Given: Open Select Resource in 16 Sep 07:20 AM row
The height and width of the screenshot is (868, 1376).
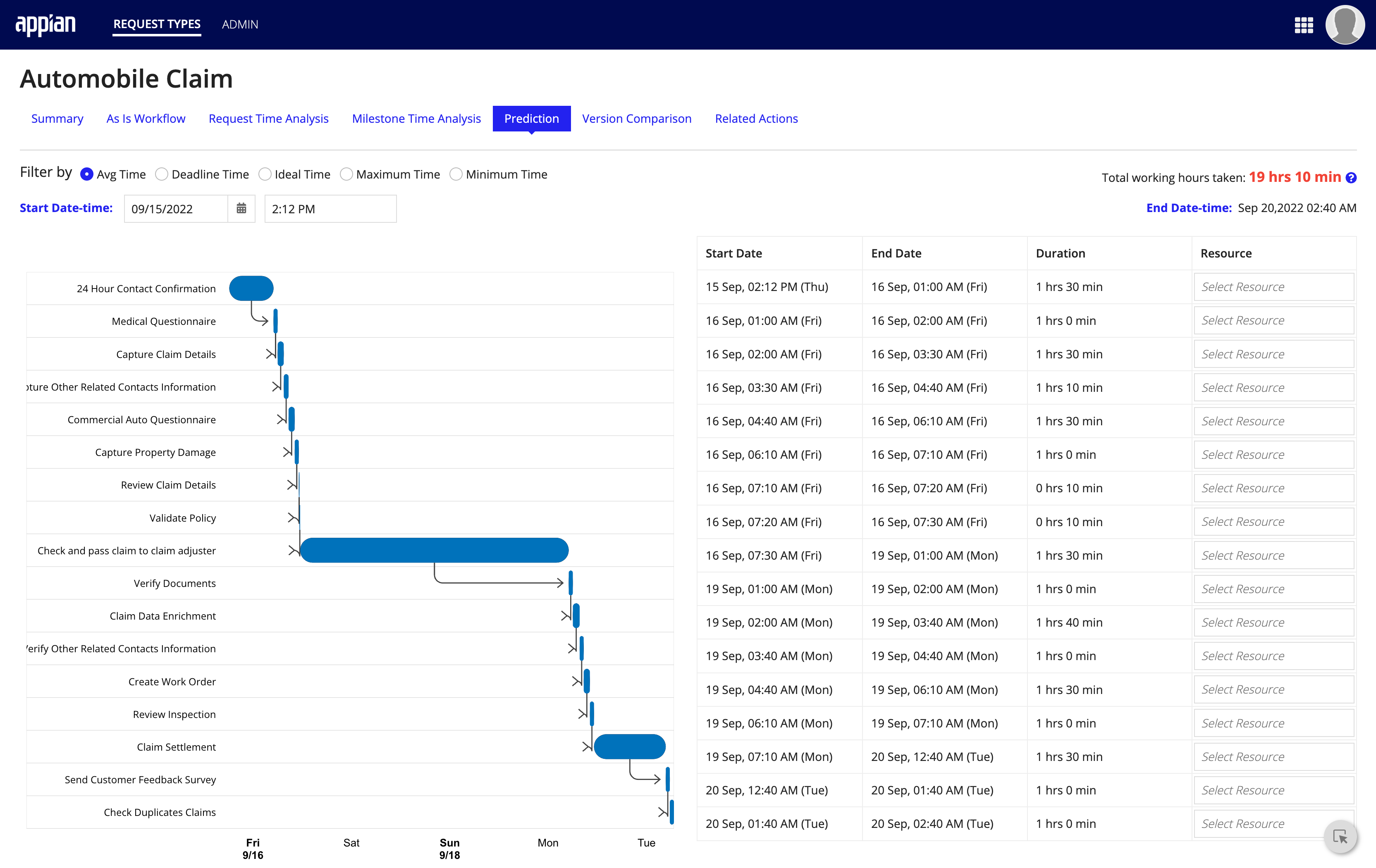Looking at the screenshot, I should click(1274, 522).
